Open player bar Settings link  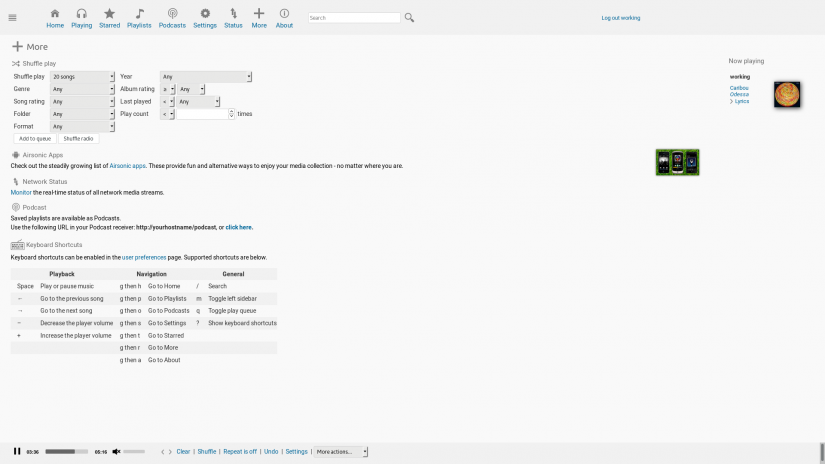[296, 451]
